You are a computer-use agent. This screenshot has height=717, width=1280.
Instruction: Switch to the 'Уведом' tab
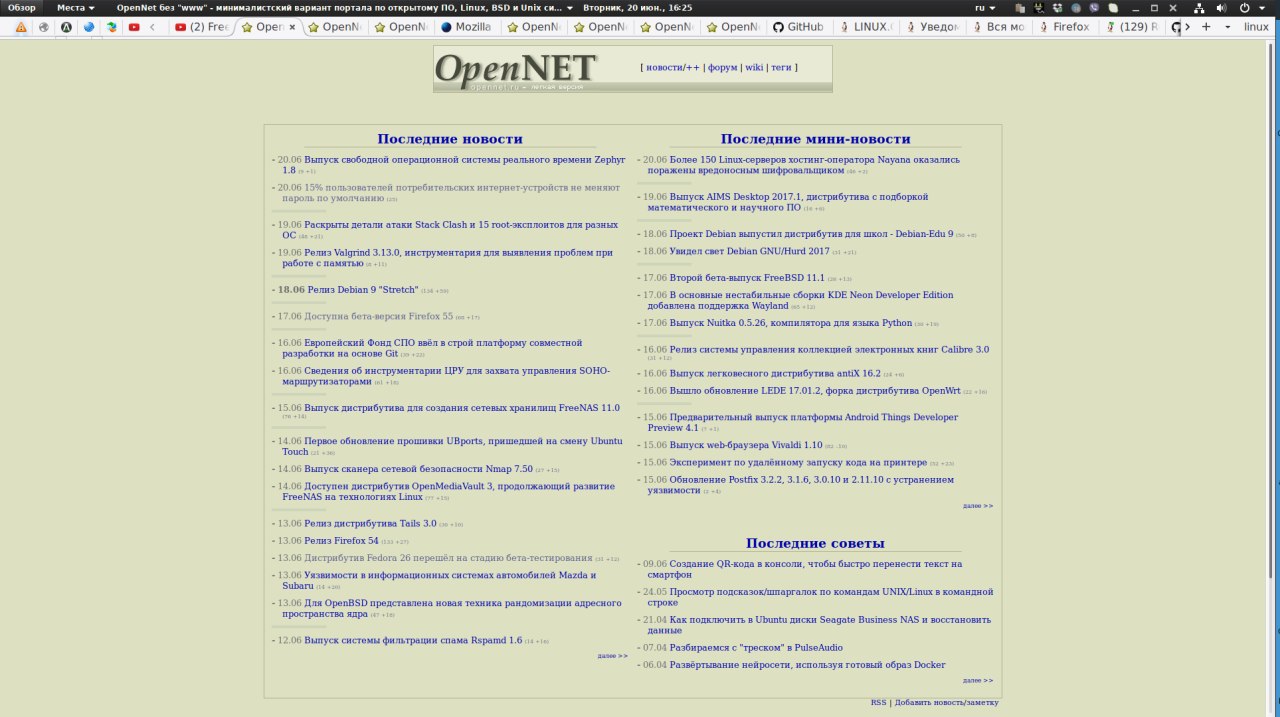(x=932, y=27)
